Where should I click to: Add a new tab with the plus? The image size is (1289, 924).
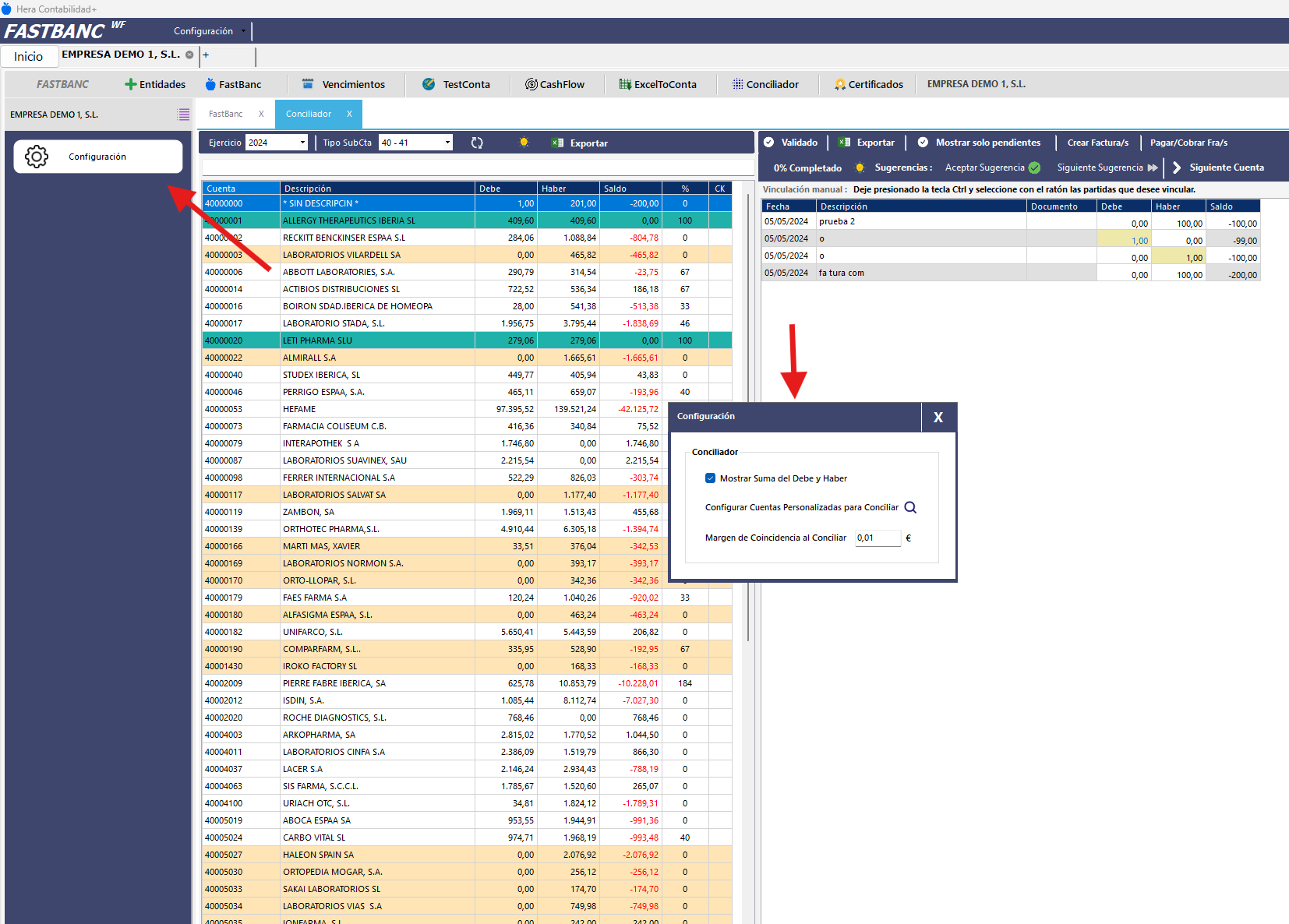coord(206,55)
